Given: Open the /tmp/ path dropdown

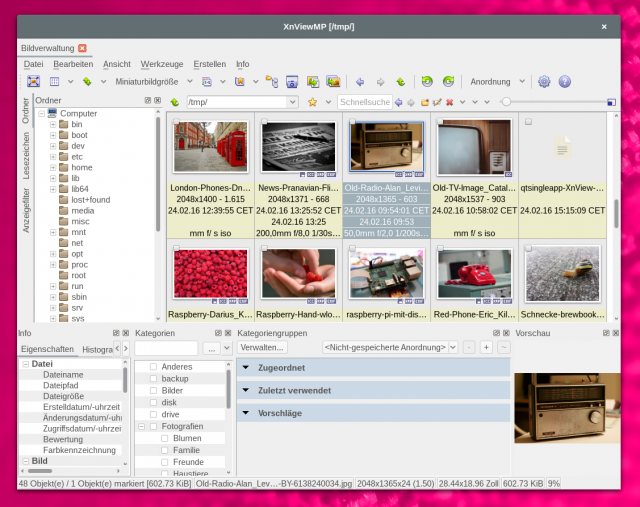Looking at the screenshot, I should [x=292, y=102].
